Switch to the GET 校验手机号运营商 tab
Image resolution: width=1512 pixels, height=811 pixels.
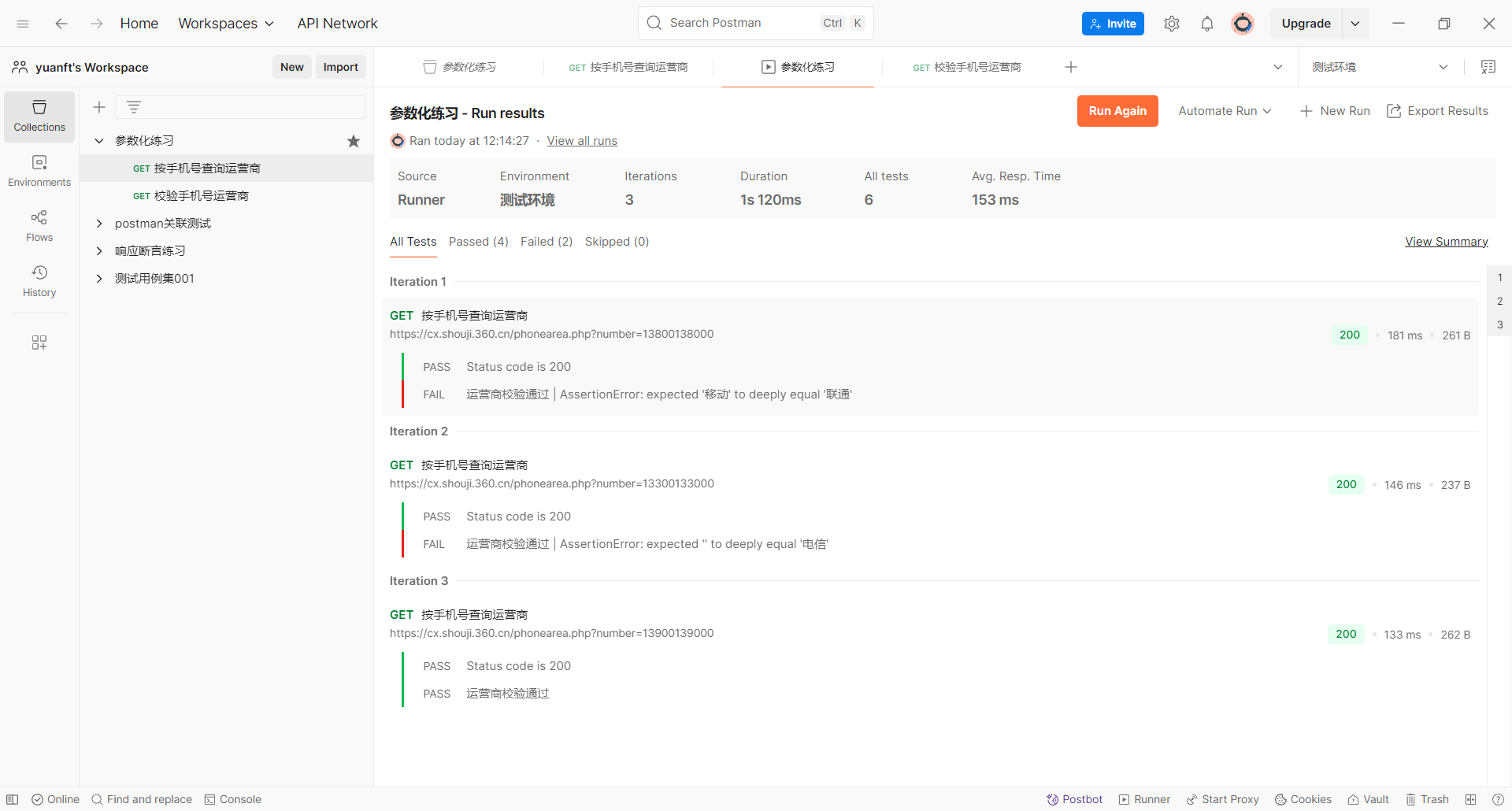(967, 67)
